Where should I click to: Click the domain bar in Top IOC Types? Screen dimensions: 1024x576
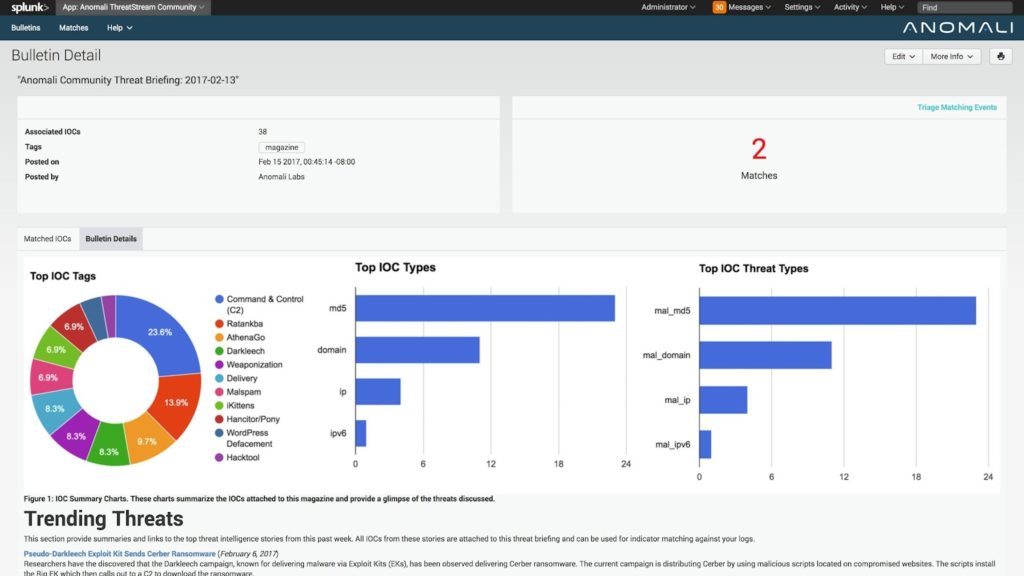(x=417, y=350)
